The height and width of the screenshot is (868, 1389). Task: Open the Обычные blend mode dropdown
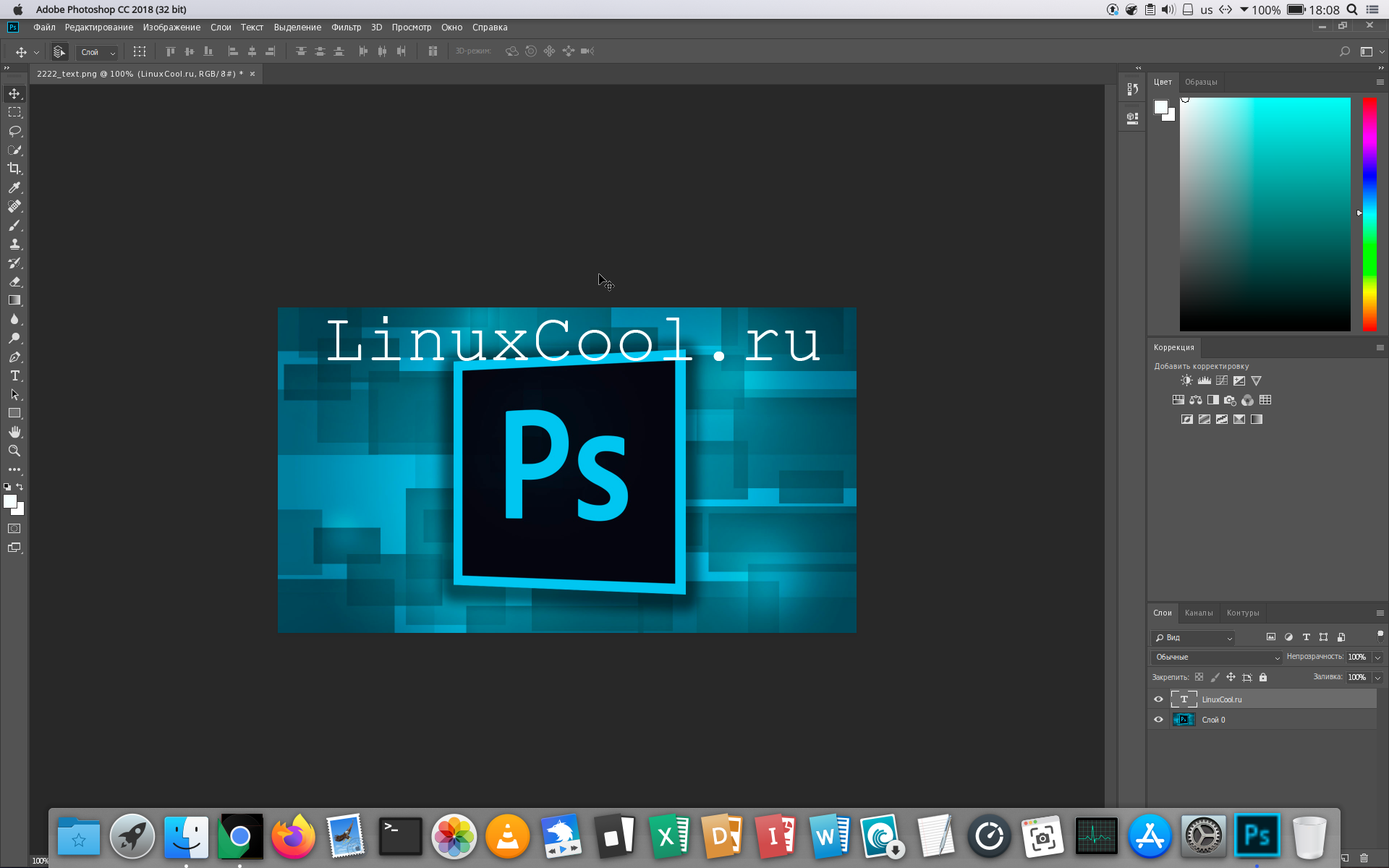(1216, 657)
